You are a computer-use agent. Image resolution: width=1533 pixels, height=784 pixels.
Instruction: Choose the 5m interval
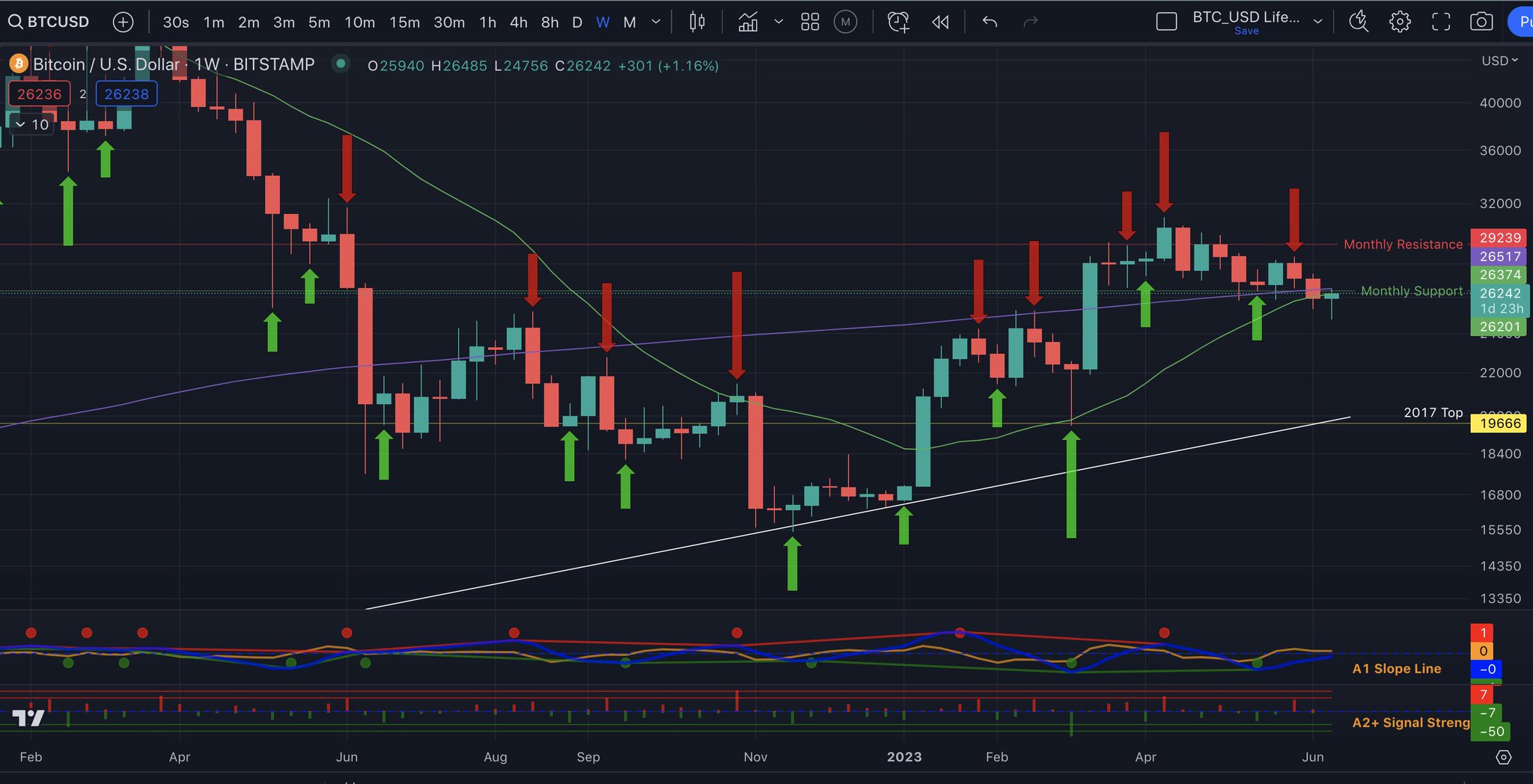point(319,22)
